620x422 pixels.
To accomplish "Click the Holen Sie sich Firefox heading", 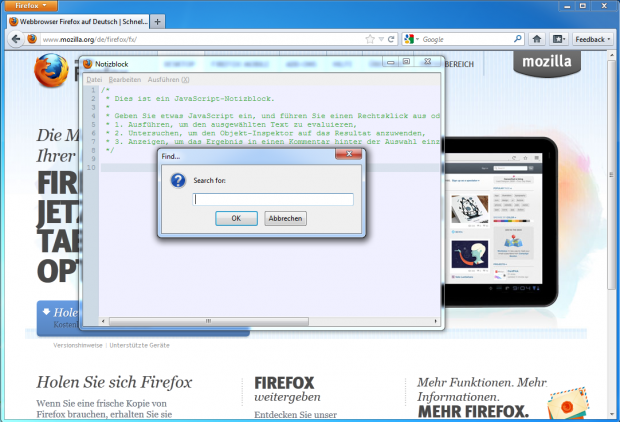I will pos(114,382).
